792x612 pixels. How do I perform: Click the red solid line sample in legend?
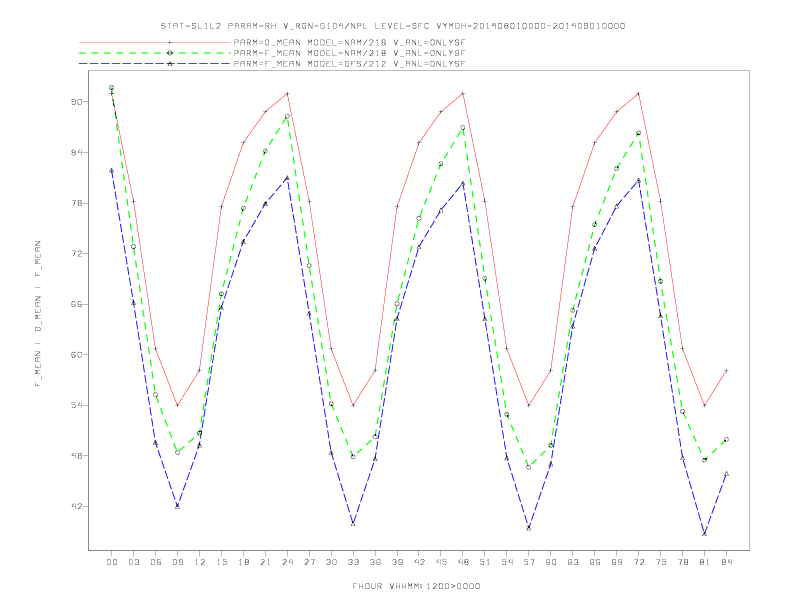pyautogui.click(x=155, y=42)
